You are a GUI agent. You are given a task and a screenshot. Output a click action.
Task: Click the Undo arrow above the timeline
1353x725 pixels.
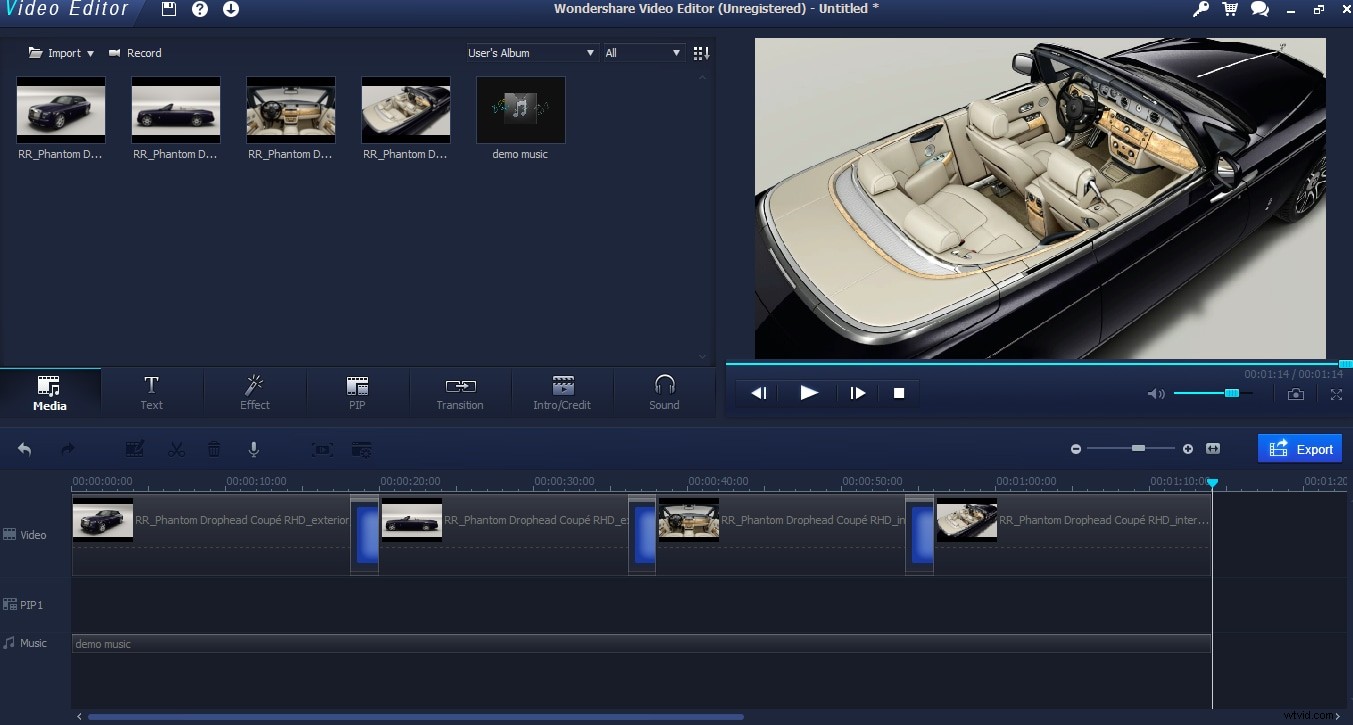pos(24,448)
